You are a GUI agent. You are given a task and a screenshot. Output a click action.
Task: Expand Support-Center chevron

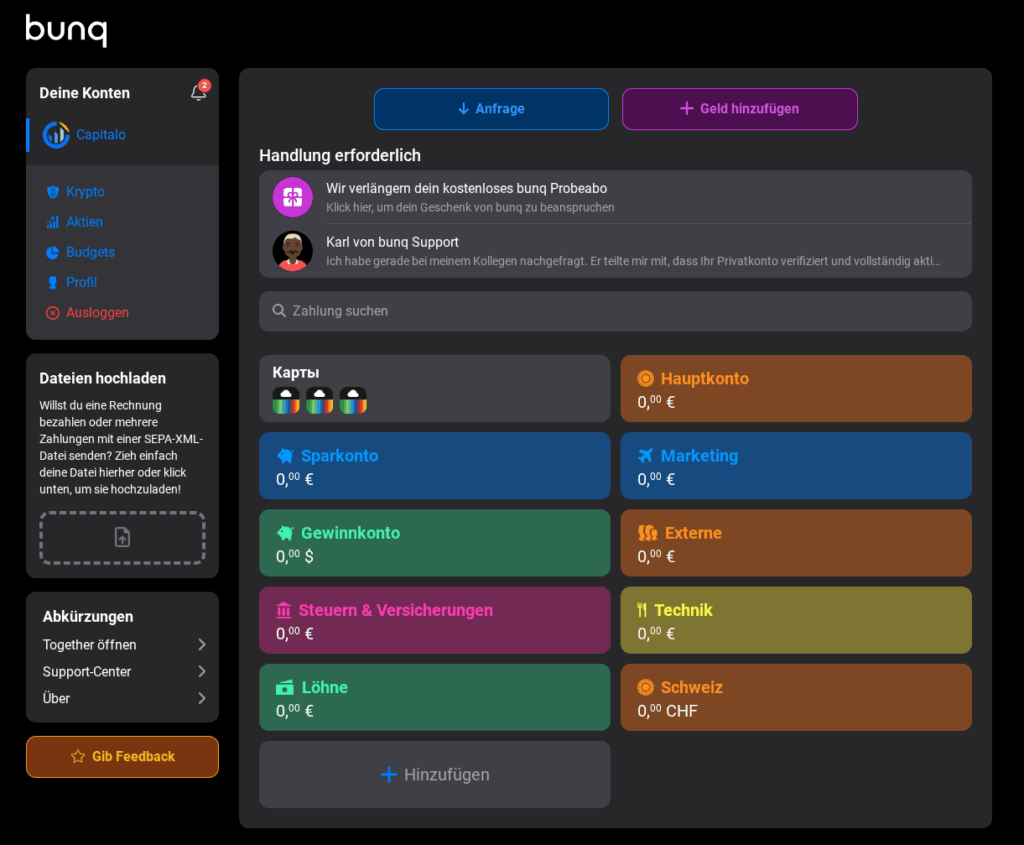point(202,671)
